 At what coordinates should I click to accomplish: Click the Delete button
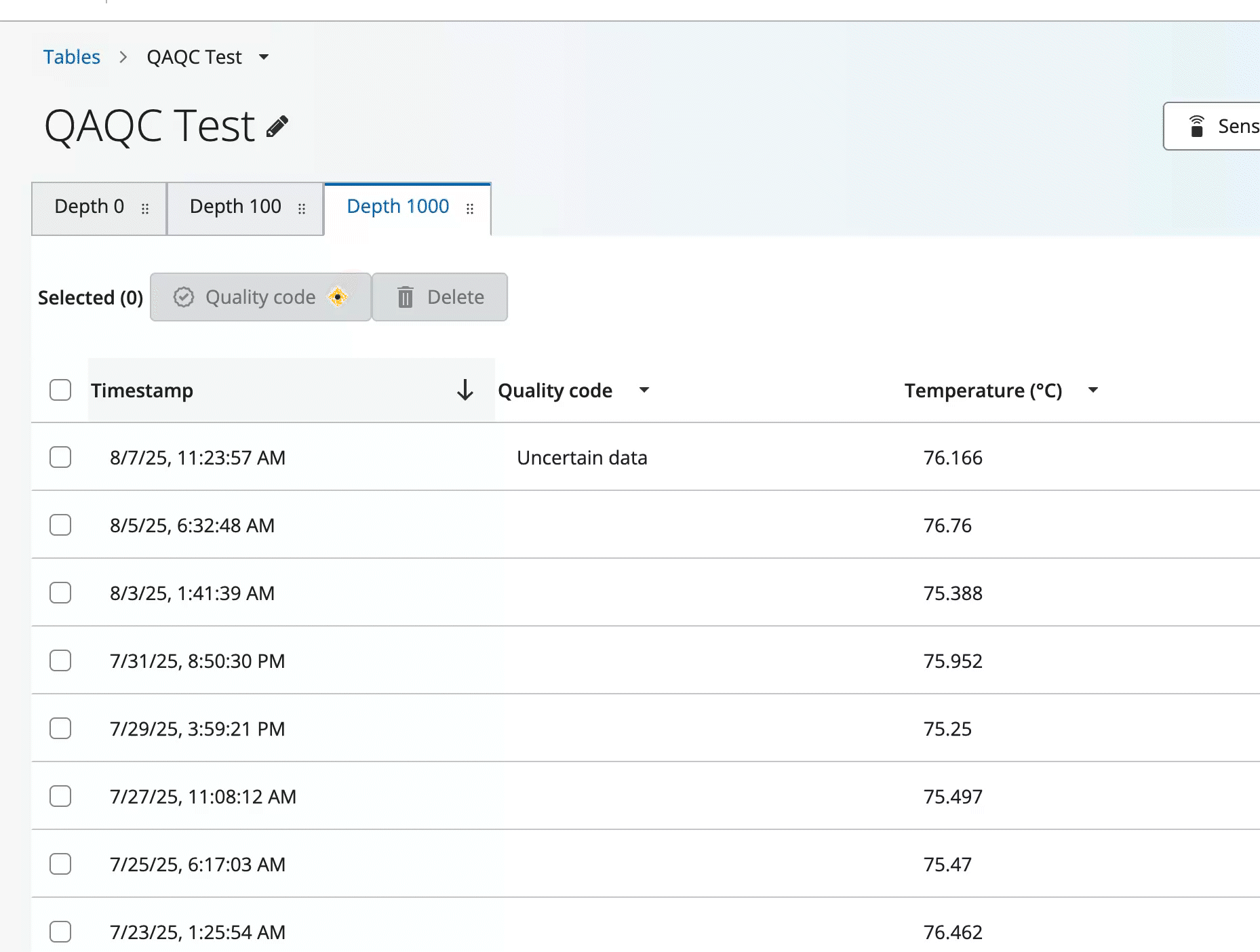[x=440, y=297]
